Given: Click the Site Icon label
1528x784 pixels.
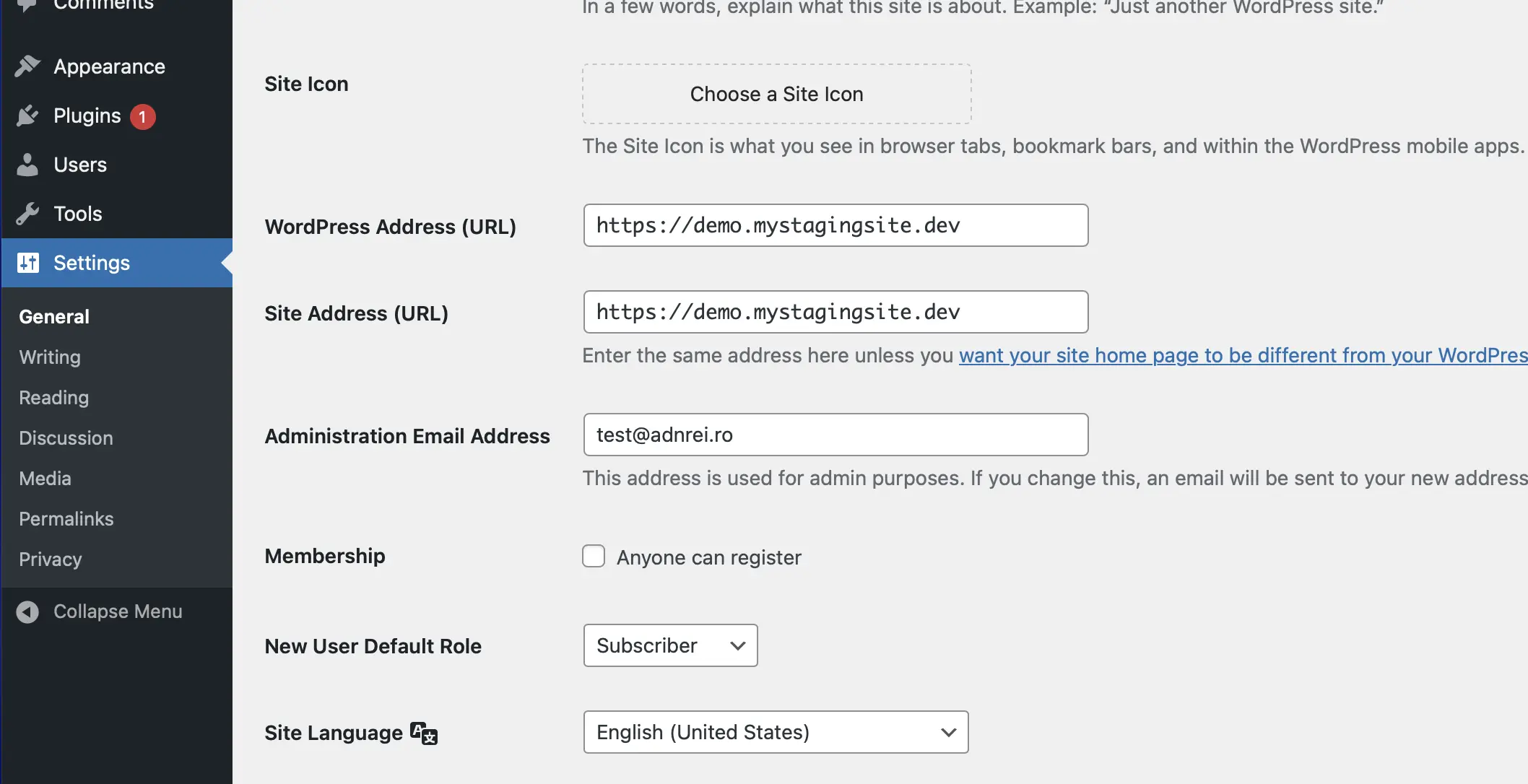Looking at the screenshot, I should tap(306, 84).
